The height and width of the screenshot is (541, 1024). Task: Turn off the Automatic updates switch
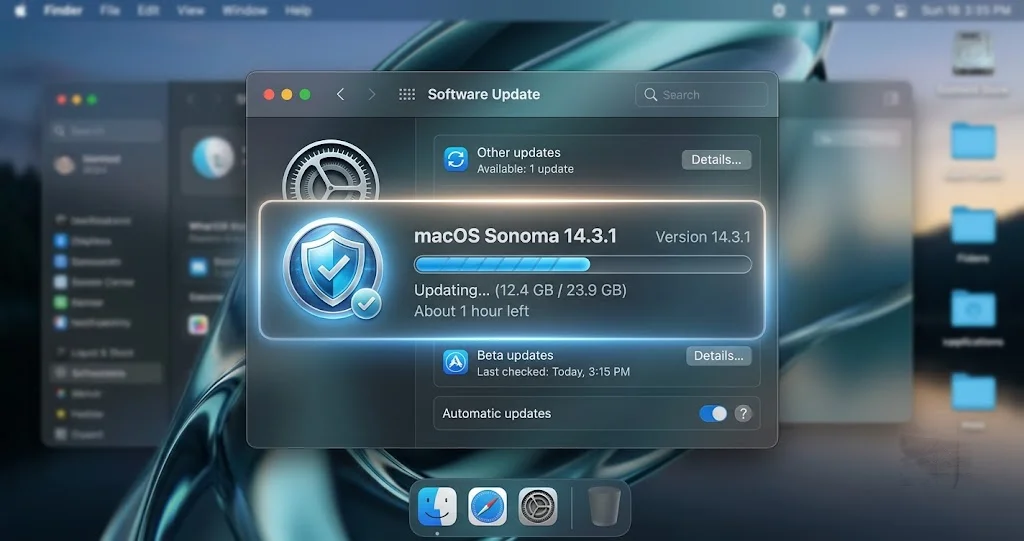tap(712, 414)
